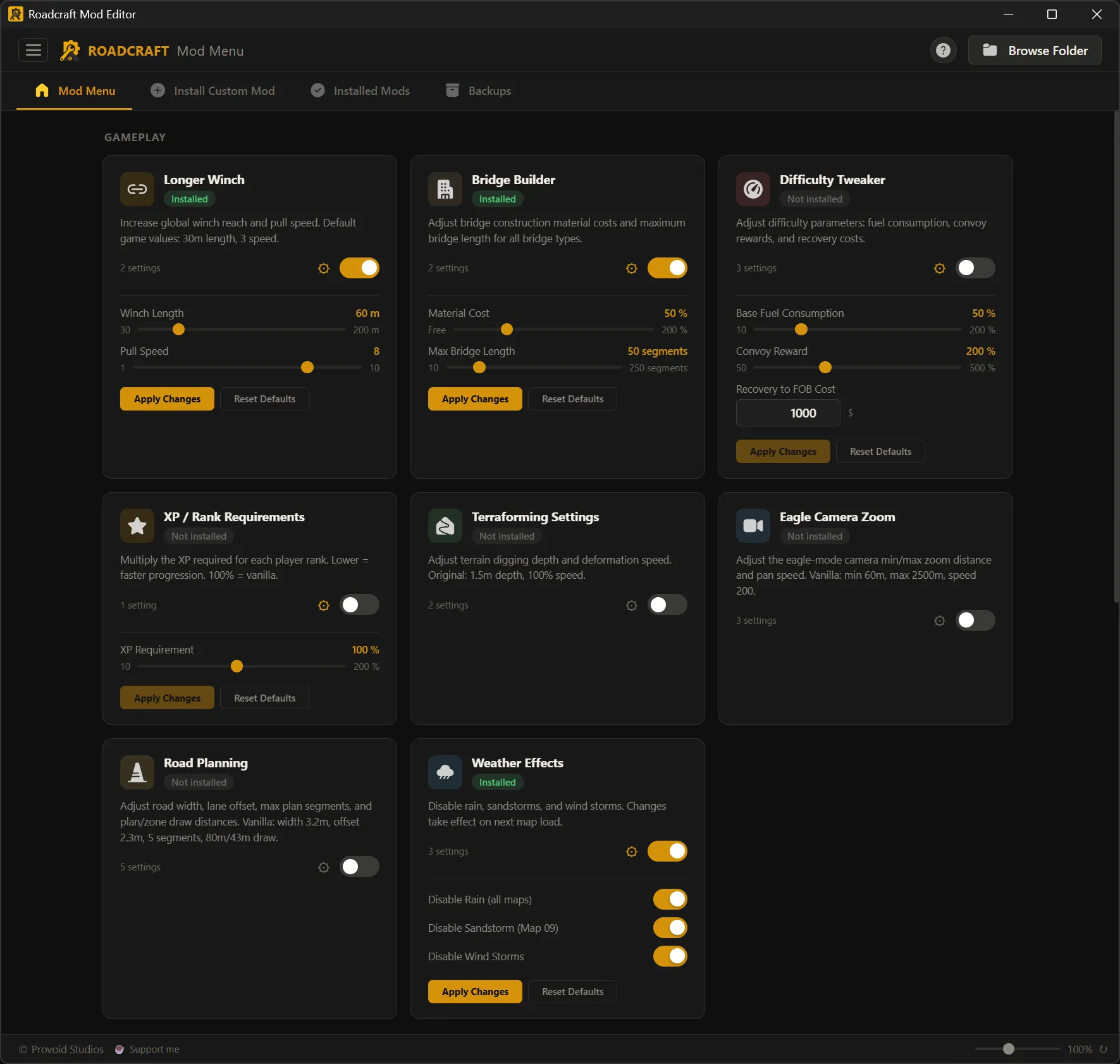Toggle Disable Wind Storms switch

pos(670,956)
